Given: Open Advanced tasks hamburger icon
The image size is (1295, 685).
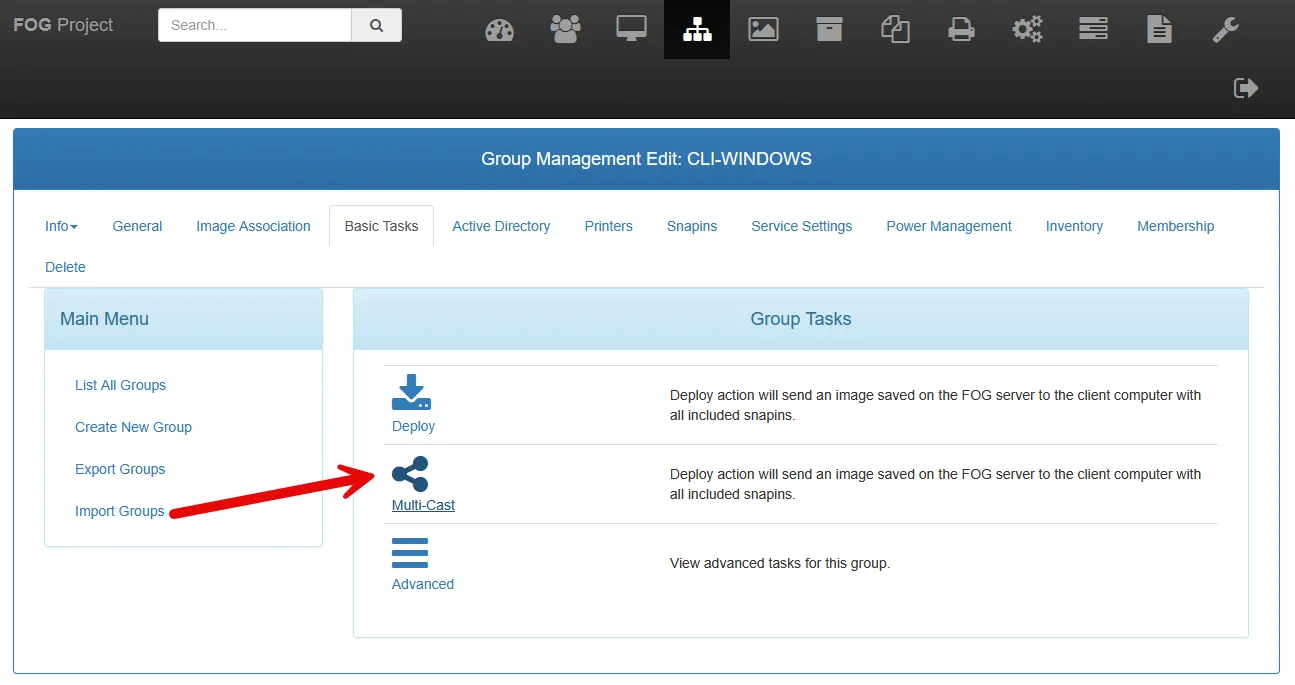Looking at the screenshot, I should coord(410,553).
